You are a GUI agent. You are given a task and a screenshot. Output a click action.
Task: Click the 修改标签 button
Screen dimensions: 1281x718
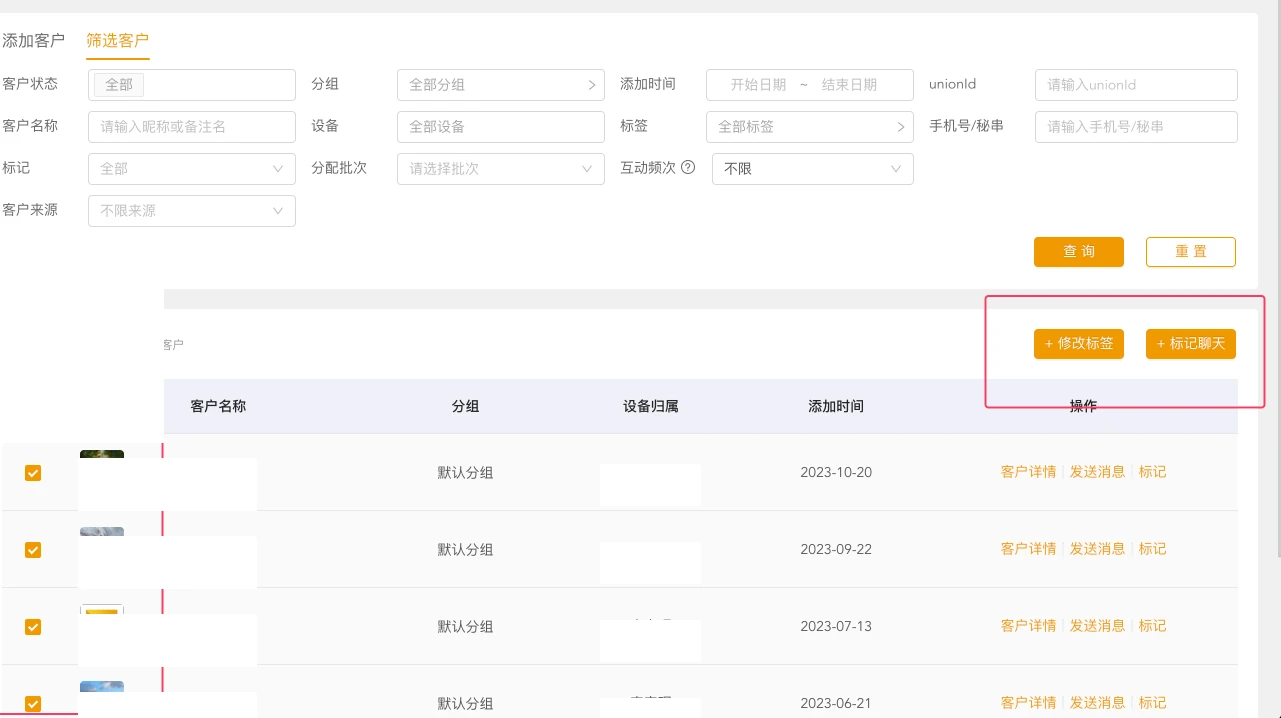[1079, 343]
